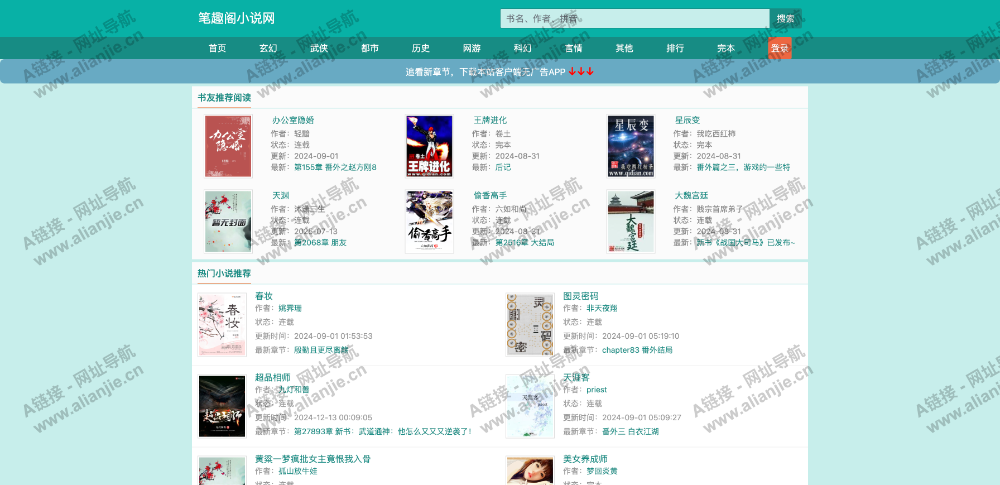Click the 美女养成师 cover image
Viewport: 1000px width, 485px height.
point(530,471)
